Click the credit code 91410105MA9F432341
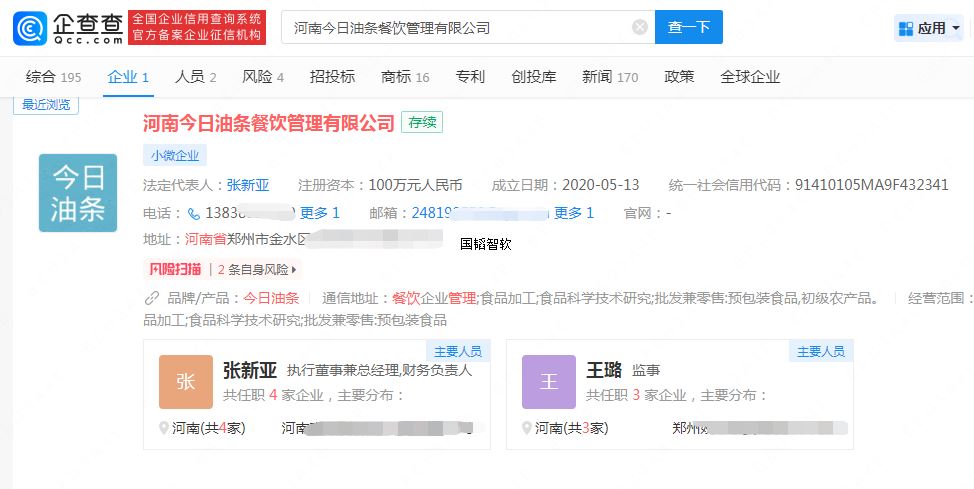 (872, 185)
